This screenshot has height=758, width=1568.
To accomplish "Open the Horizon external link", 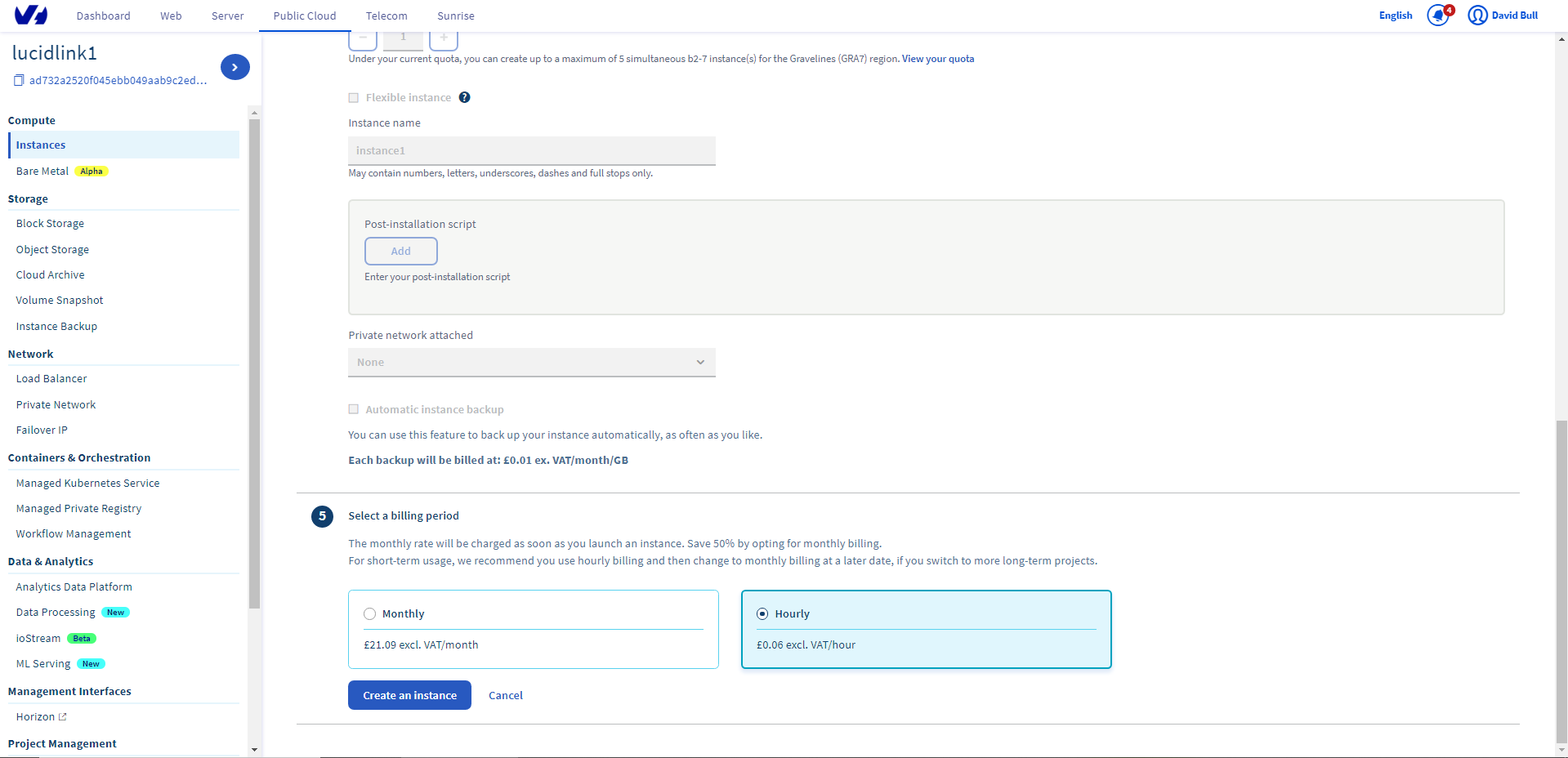I will coord(41,716).
